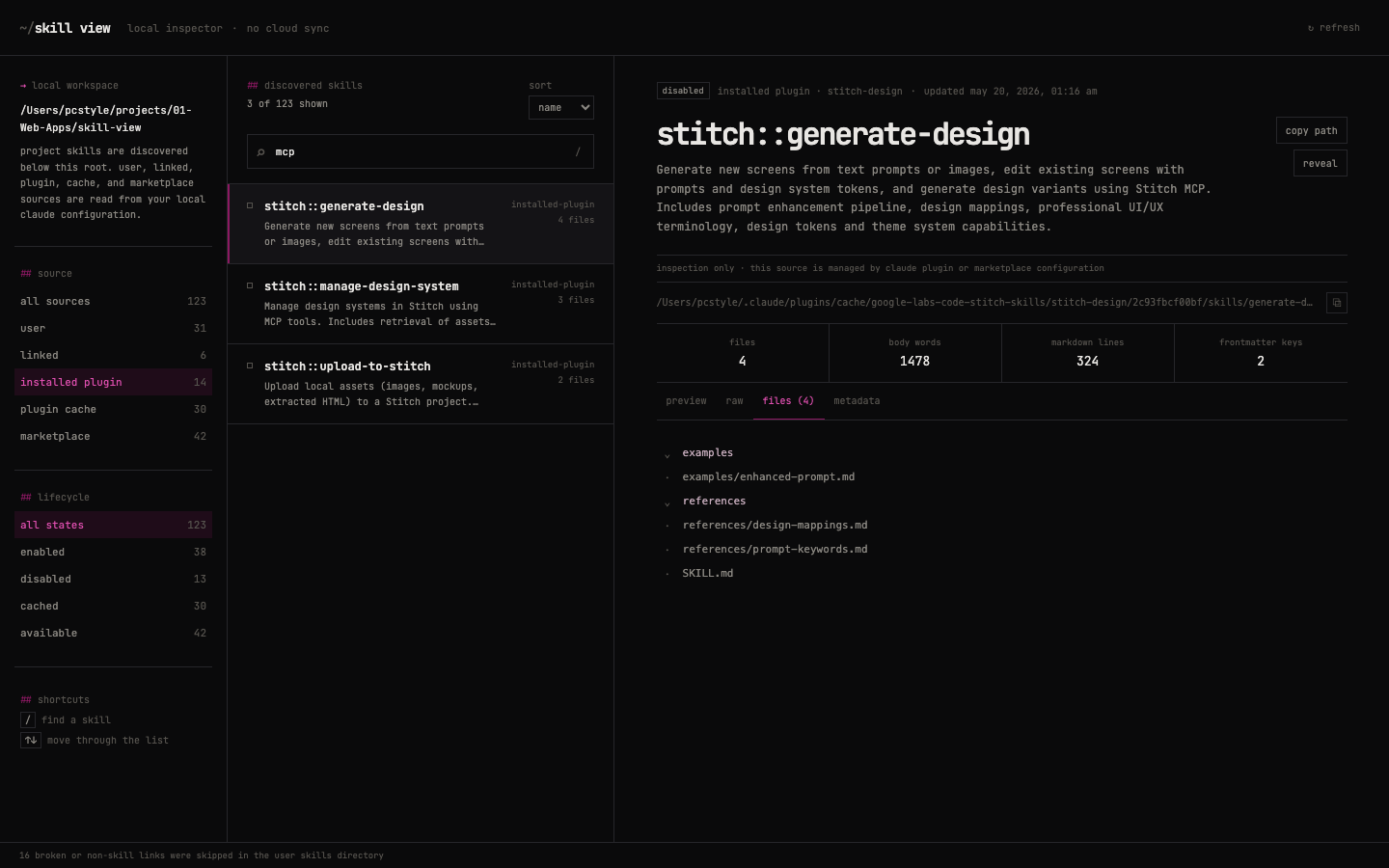
Task: Filter lifecycle to disabled skills
Action: [114, 579]
